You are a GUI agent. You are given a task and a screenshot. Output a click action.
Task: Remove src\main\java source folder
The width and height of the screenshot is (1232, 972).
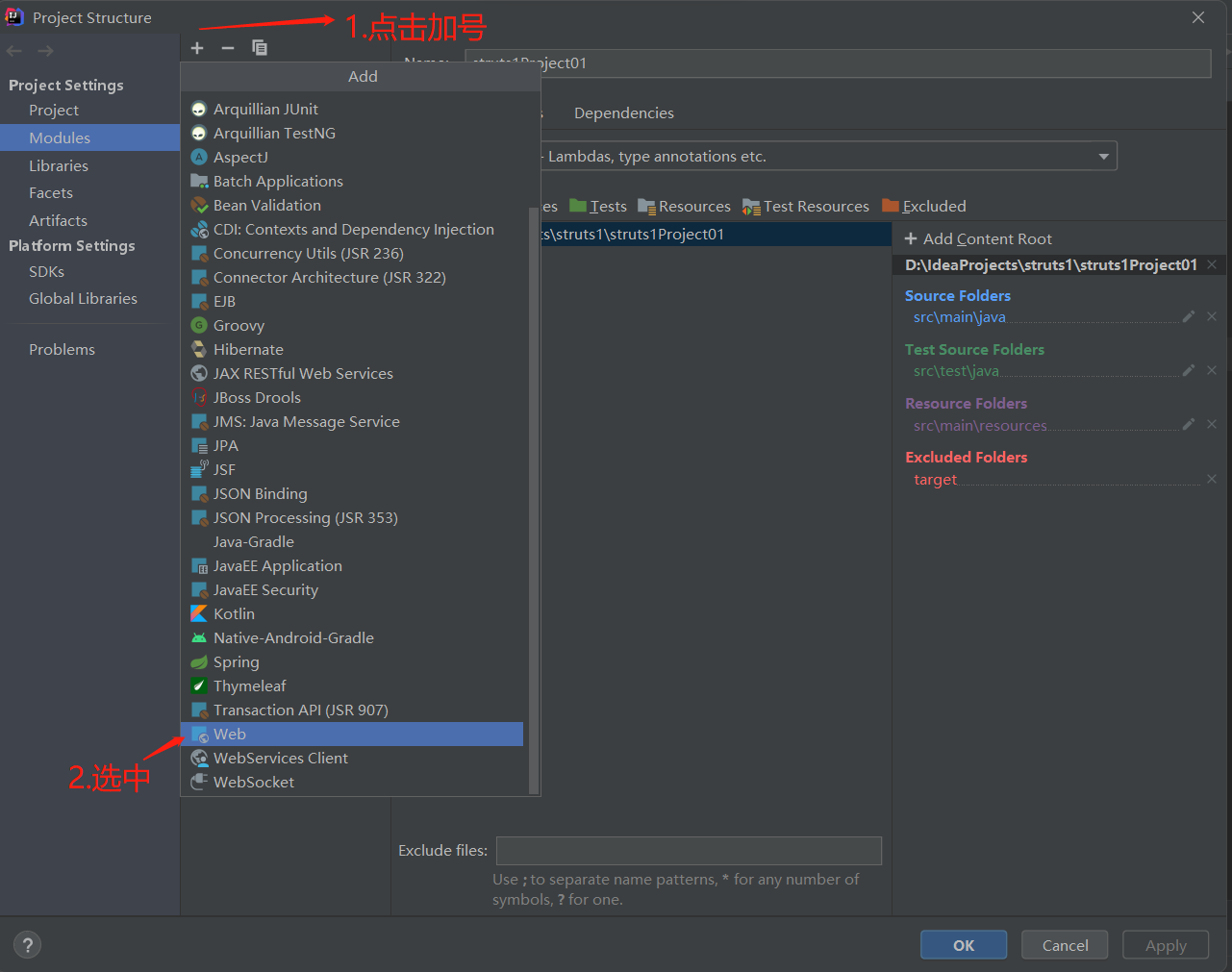tap(1212, 316)
